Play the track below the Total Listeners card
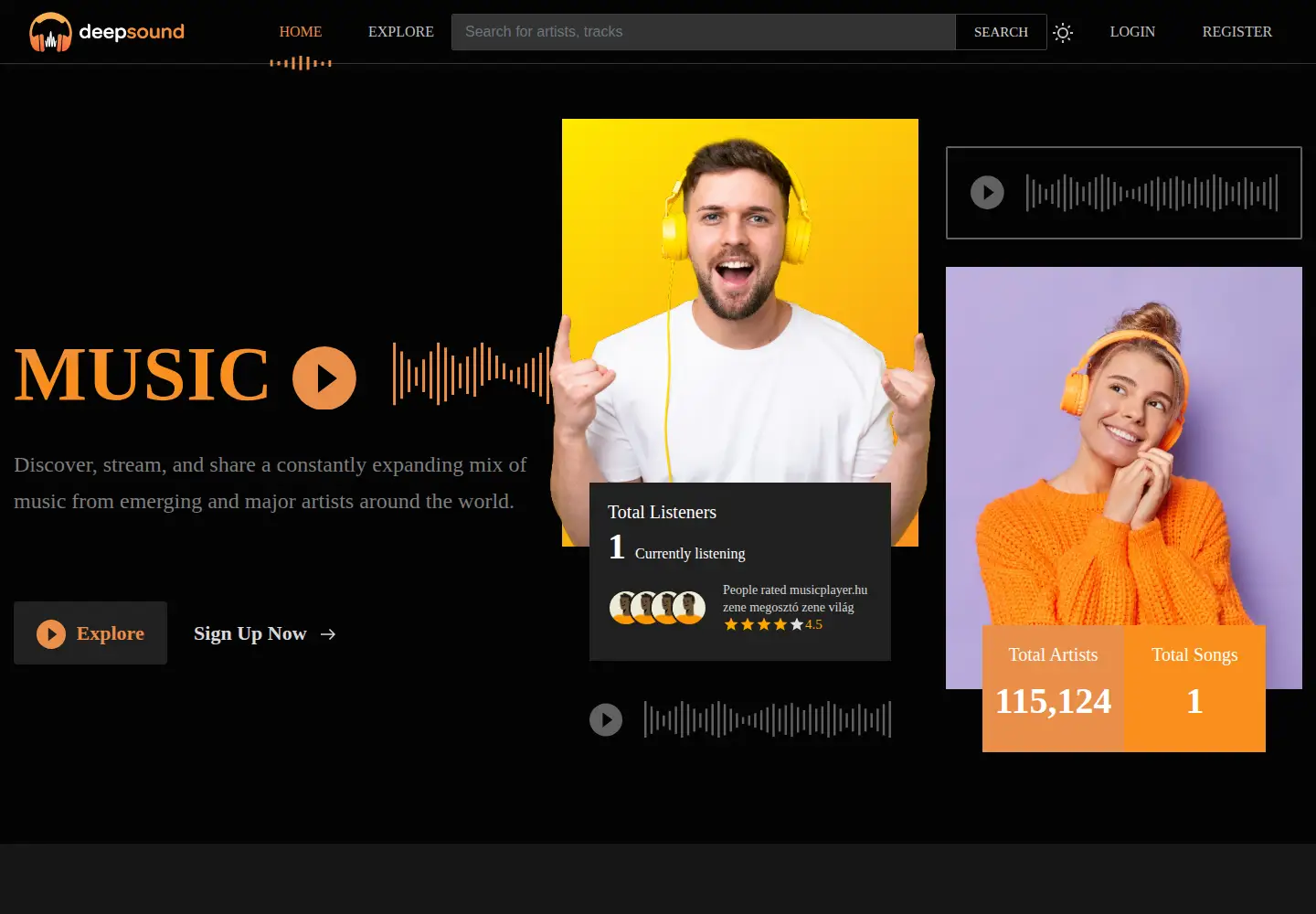Image resolution: width=1316 pixels, height=914 pixels. point(606,719)
